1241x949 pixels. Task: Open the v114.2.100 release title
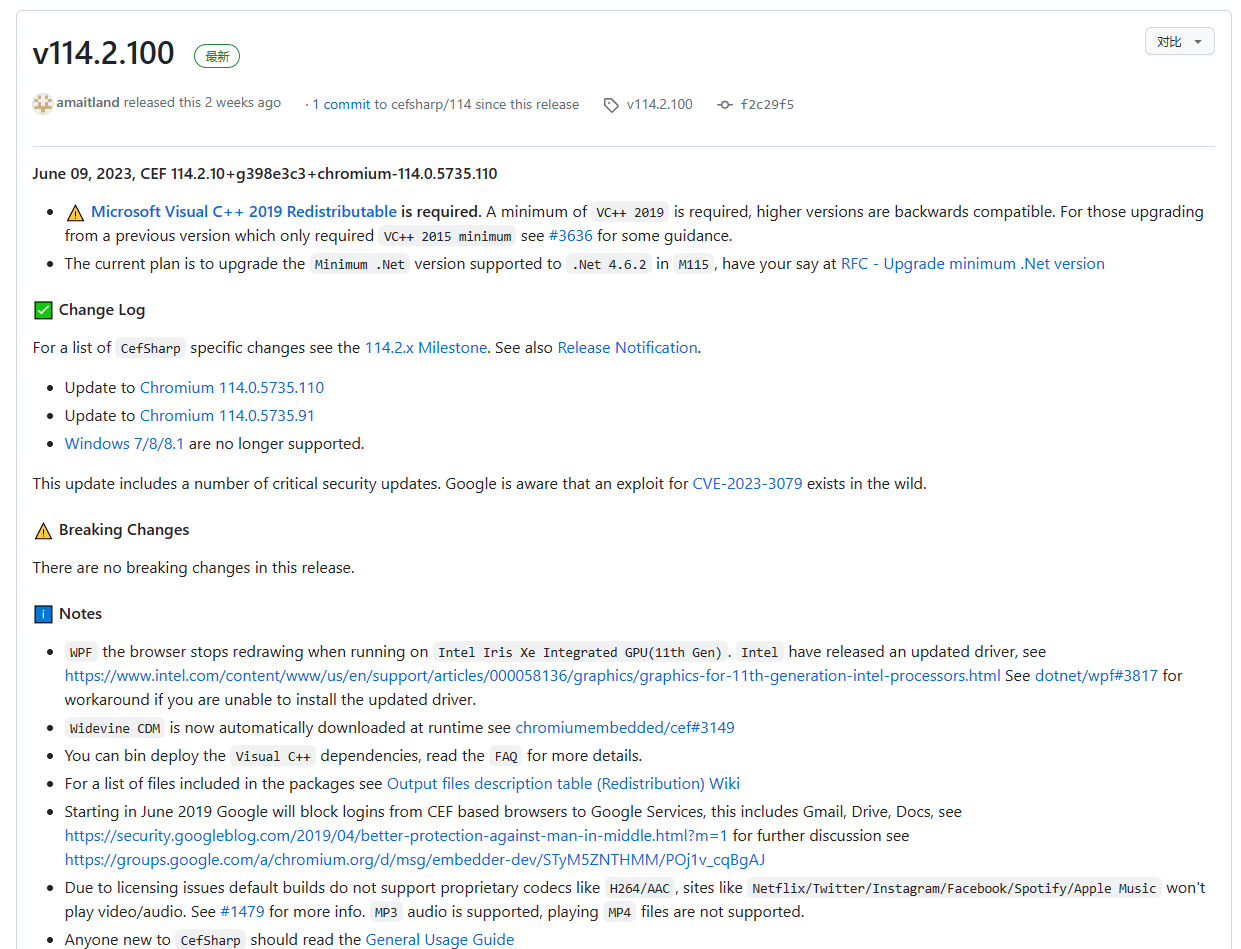103,53
